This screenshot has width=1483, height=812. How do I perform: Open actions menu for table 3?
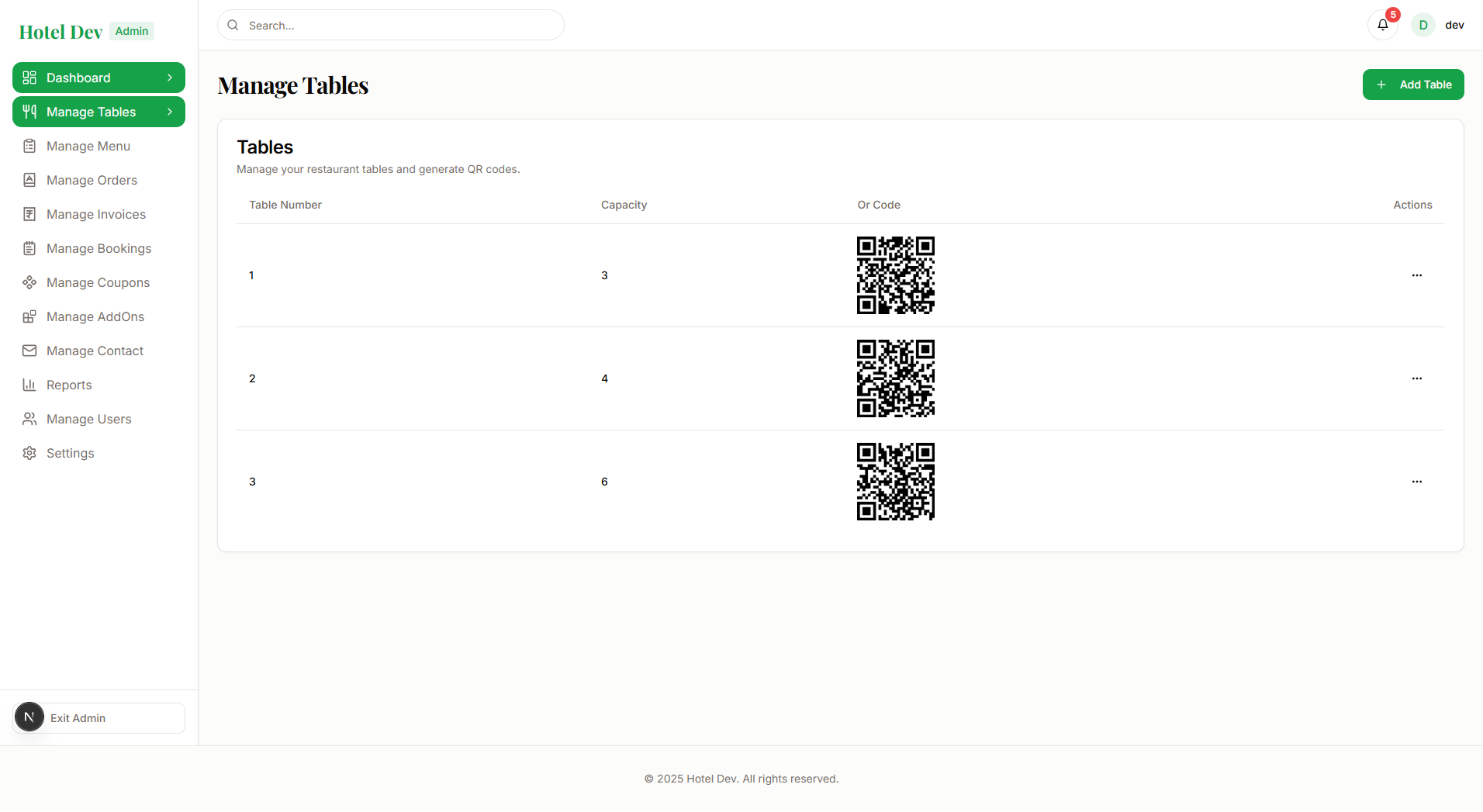pos(1416,482)
